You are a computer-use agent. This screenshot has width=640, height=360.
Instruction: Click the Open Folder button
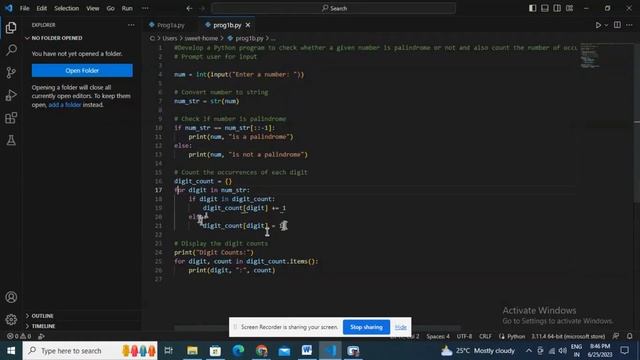tap(82, 70)
